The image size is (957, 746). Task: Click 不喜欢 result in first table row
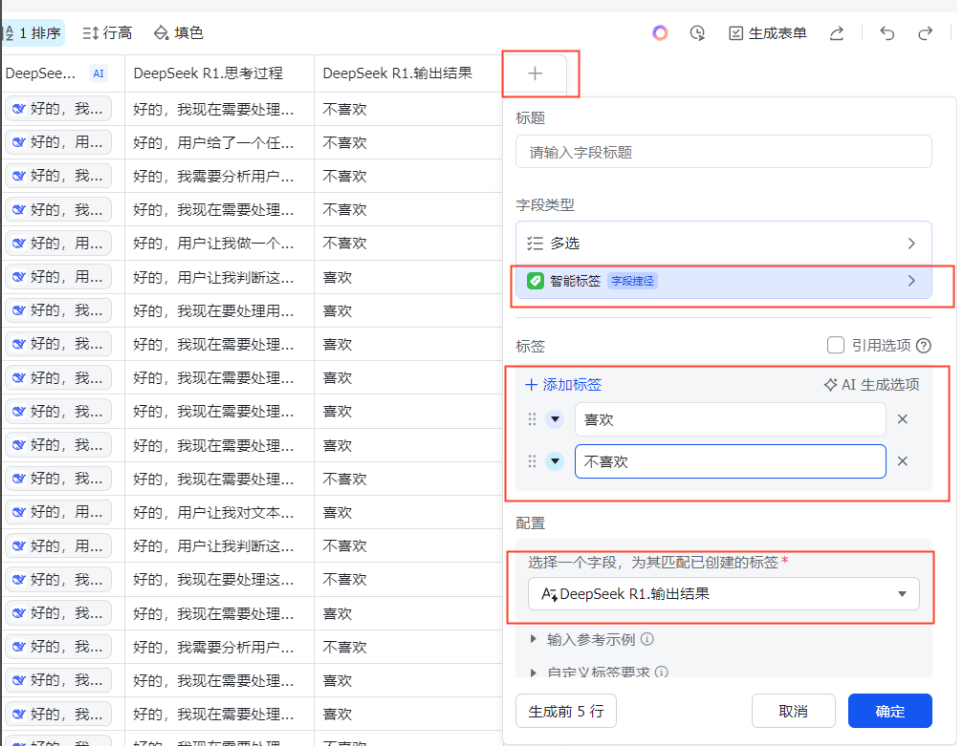pos(345,109)
